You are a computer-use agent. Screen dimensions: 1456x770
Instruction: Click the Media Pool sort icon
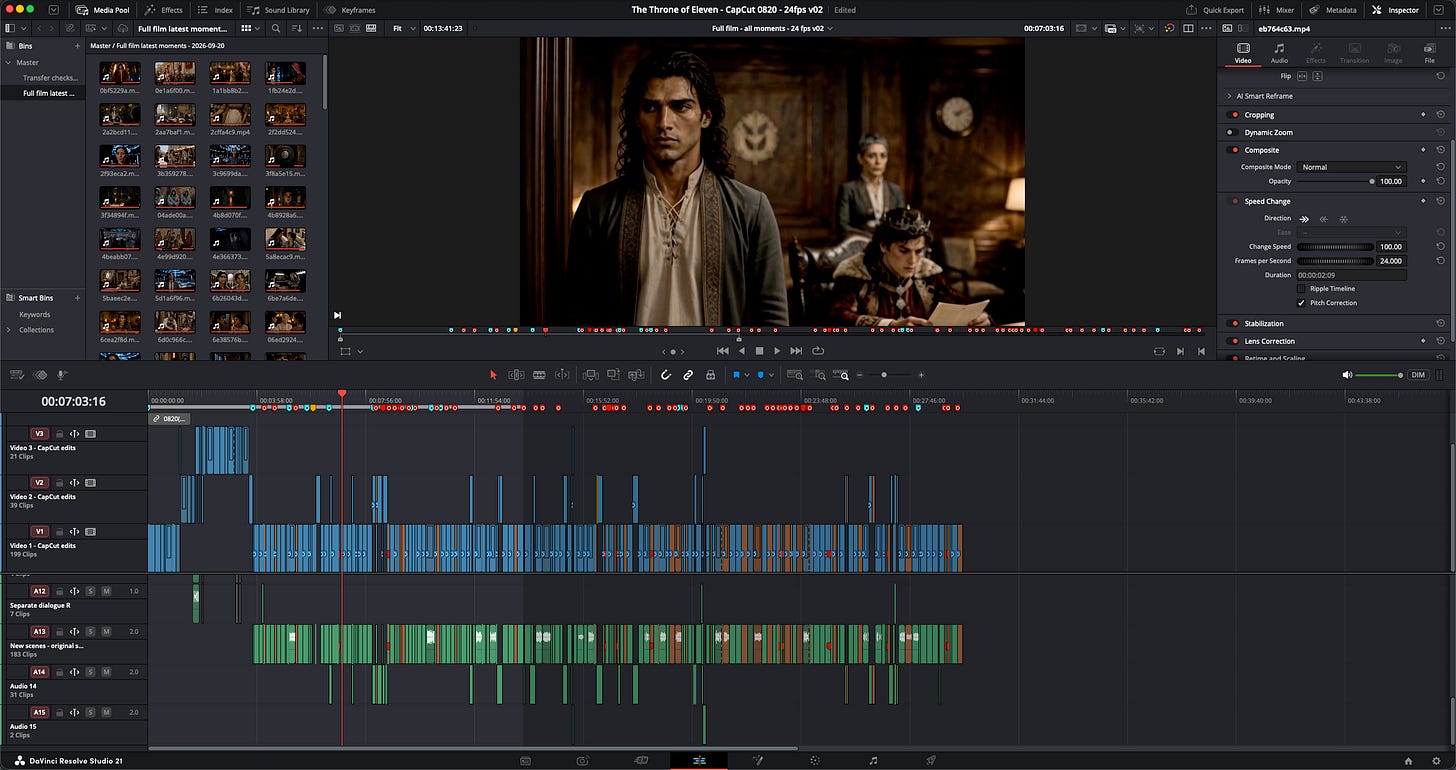295,29
